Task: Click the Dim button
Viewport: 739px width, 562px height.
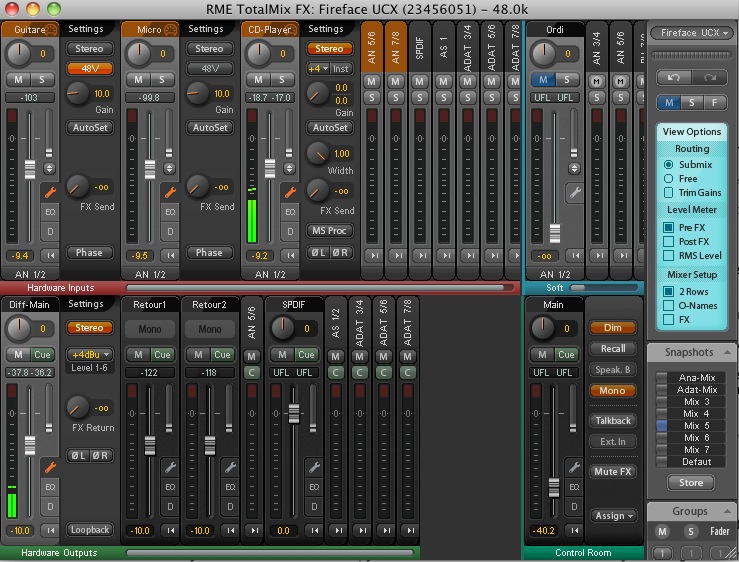Action: pyautogui.click(x=613, y=328)
